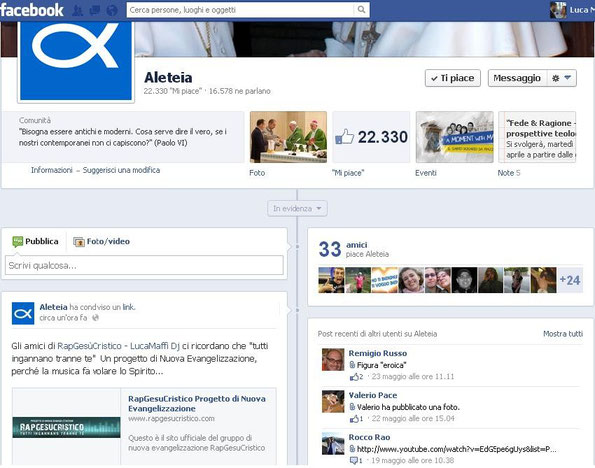This screenshot has height=468, width=595.
Task: Open the Eventi tab thumbnail
Action: pos(455,137)
